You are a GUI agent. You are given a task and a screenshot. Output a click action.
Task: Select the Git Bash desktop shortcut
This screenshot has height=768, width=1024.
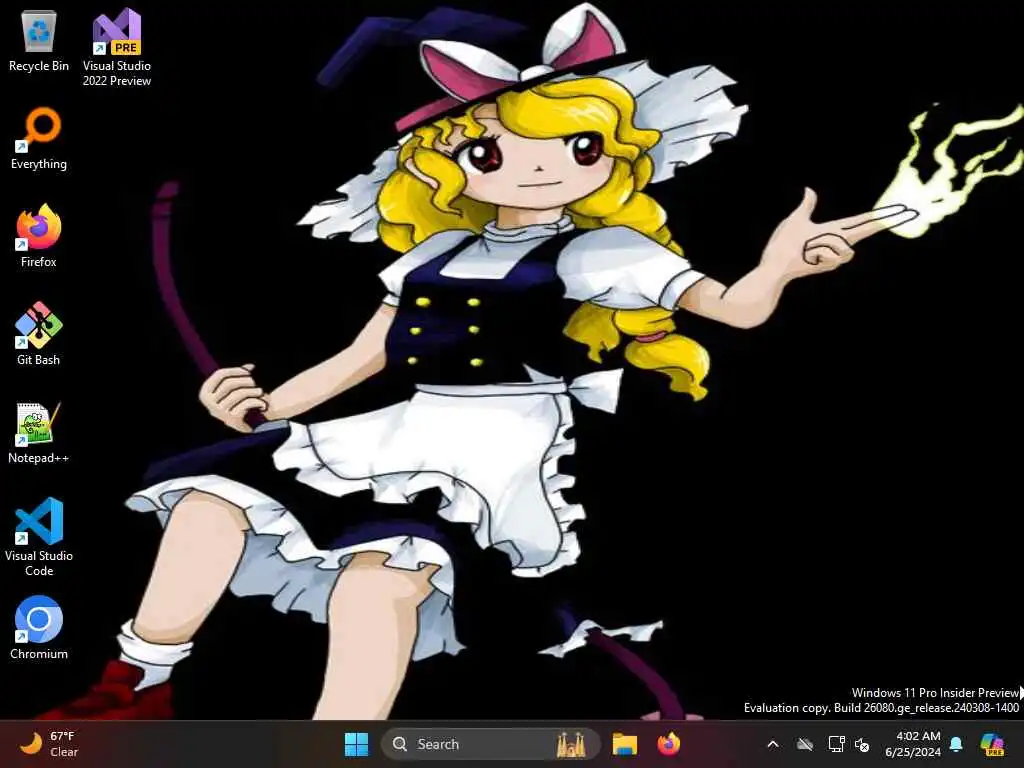tap(39, 334)
